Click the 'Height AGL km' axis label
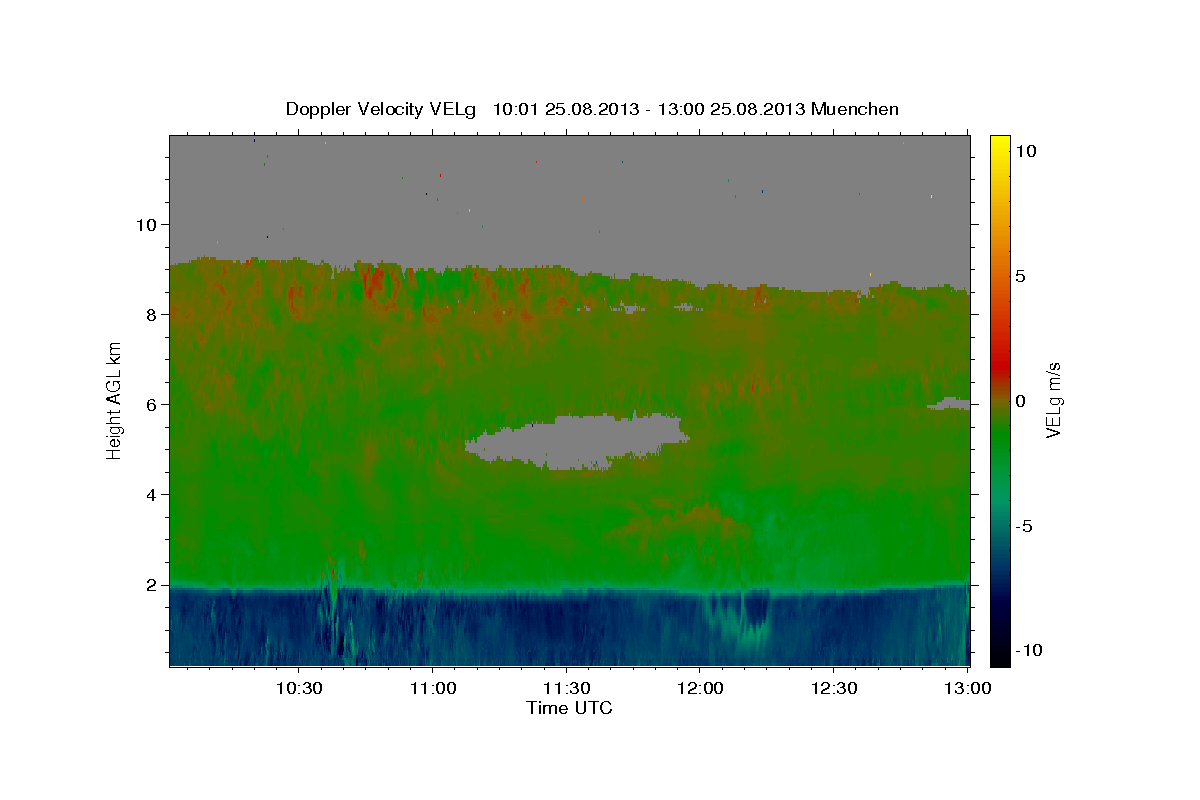The width and height of the screenshot is (1200, 800). (114, 401)
